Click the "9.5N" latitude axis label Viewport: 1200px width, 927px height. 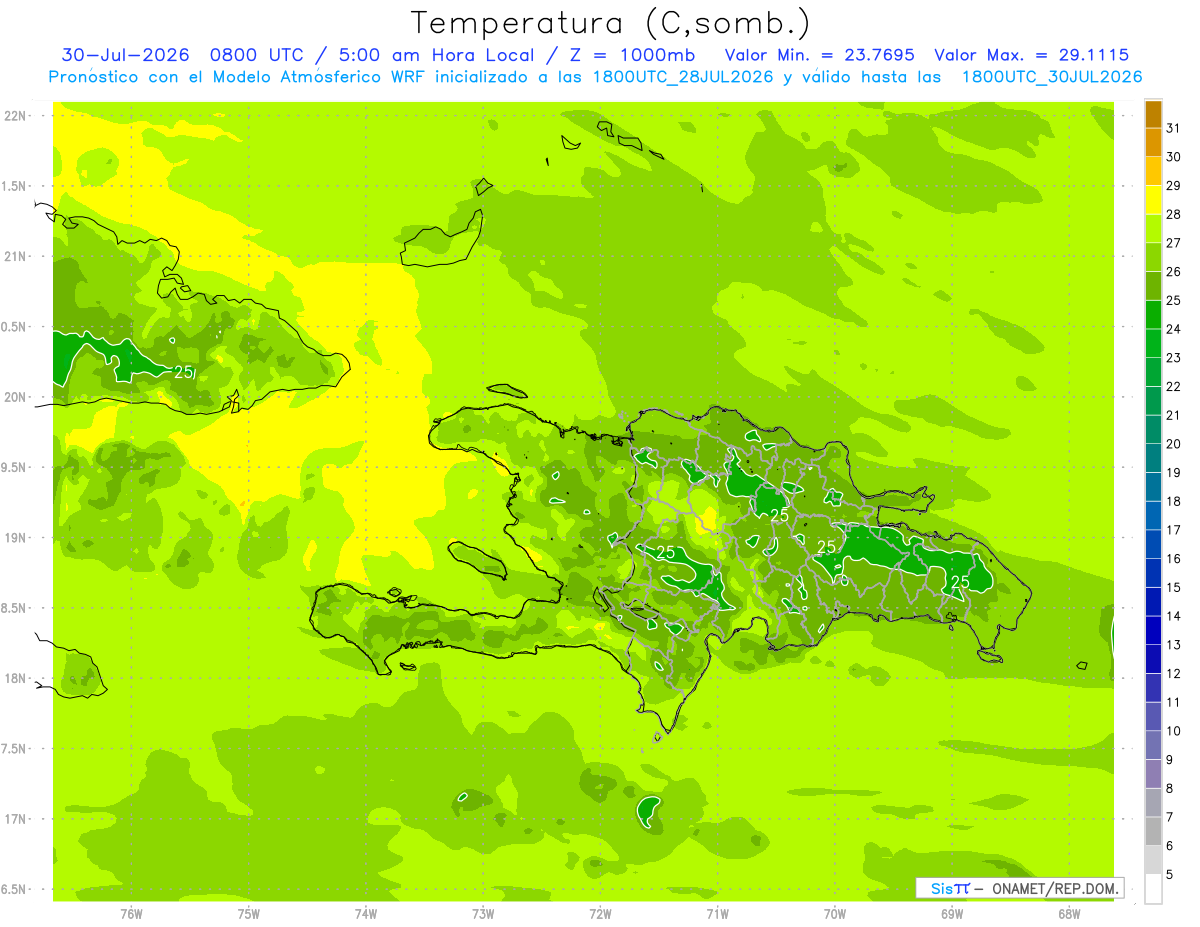coord(15,467)
